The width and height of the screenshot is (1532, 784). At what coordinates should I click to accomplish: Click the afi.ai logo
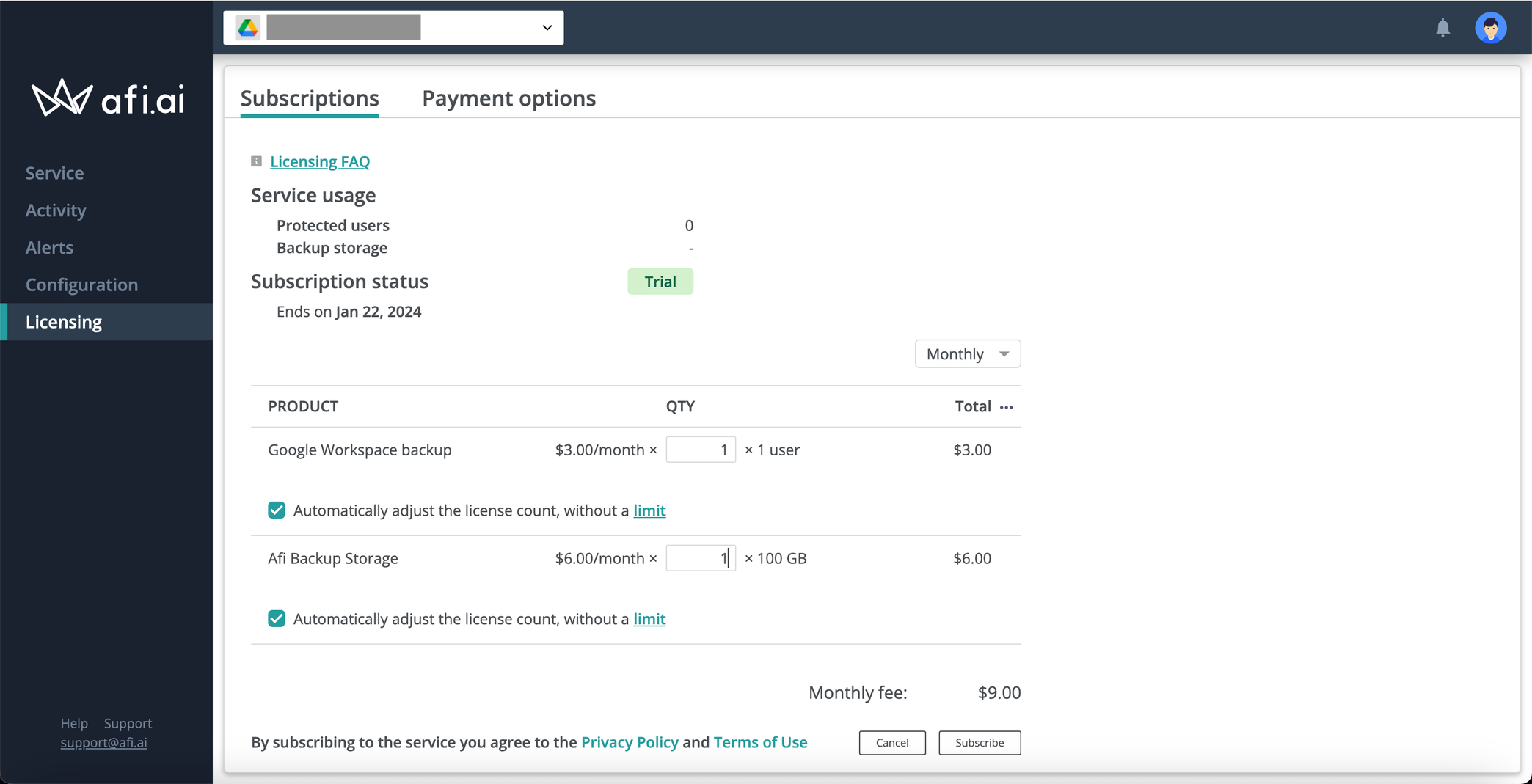[x=108, y=98]
